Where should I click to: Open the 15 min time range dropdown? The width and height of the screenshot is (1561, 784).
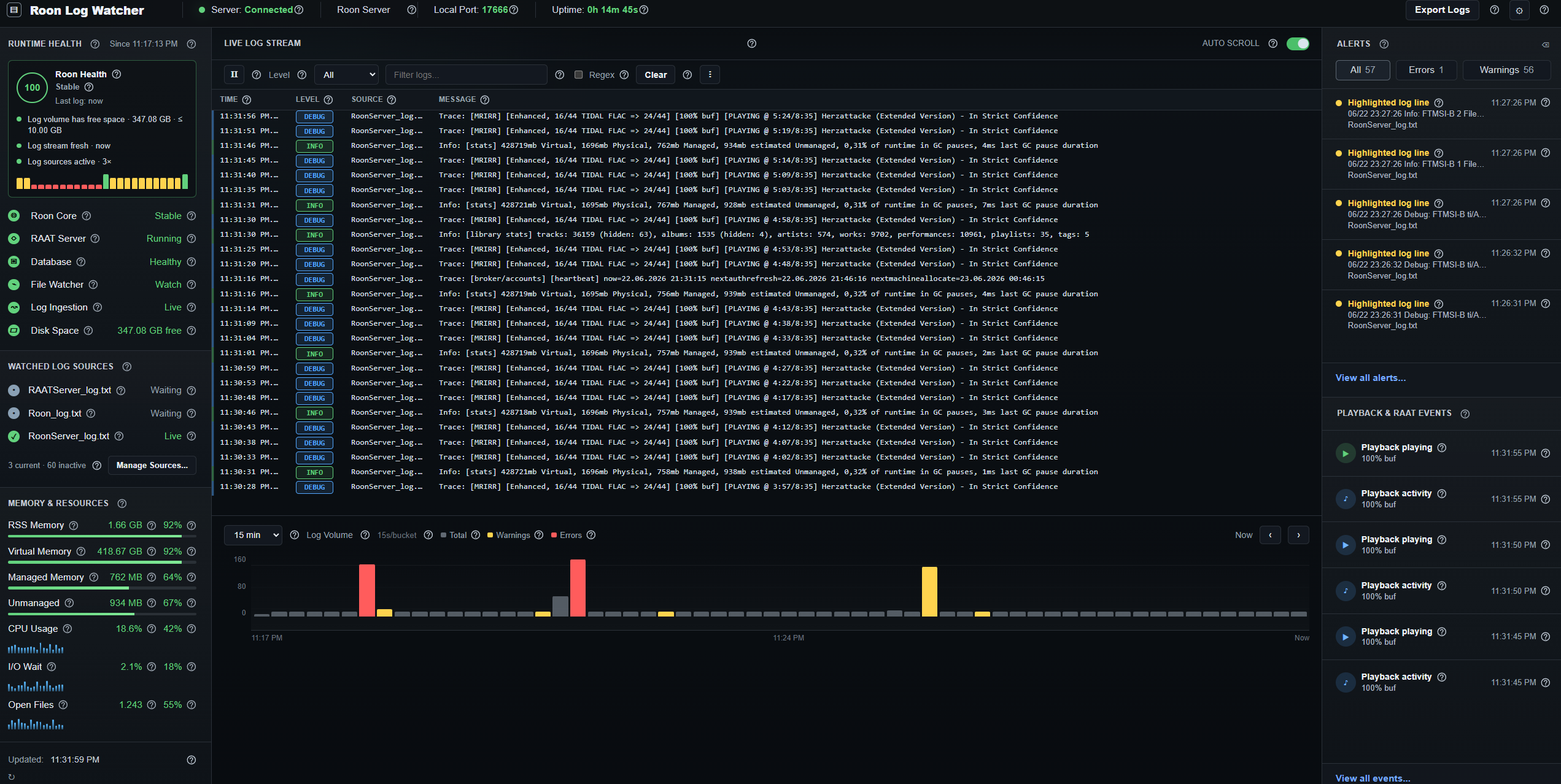[253, 535]
